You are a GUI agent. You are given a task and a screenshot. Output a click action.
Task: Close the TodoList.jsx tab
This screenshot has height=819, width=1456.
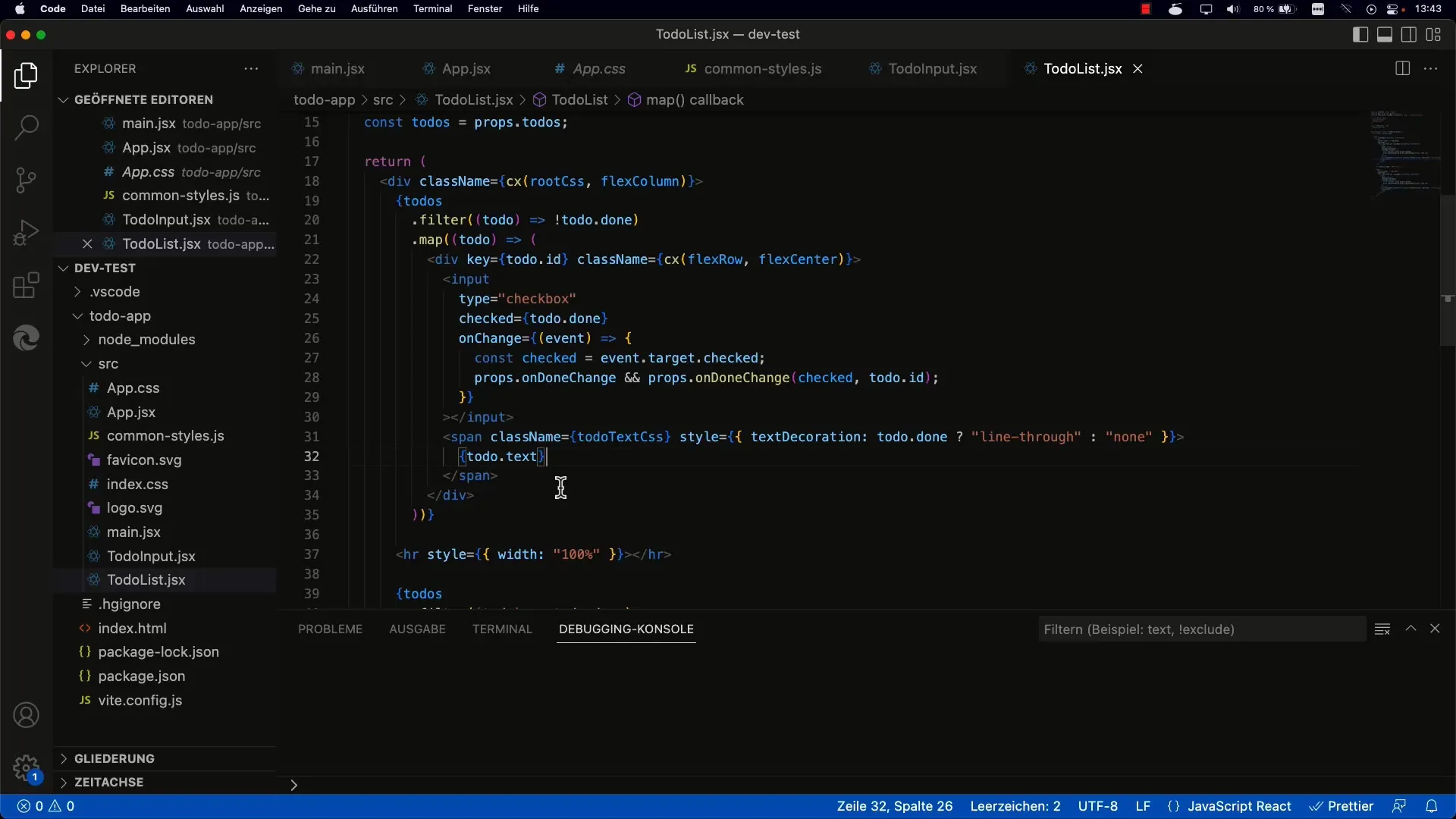tap(1137, 68)
